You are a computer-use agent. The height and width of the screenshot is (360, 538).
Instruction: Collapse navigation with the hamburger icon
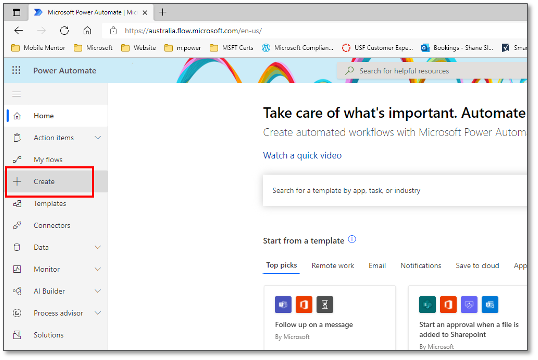coord(16,94)
